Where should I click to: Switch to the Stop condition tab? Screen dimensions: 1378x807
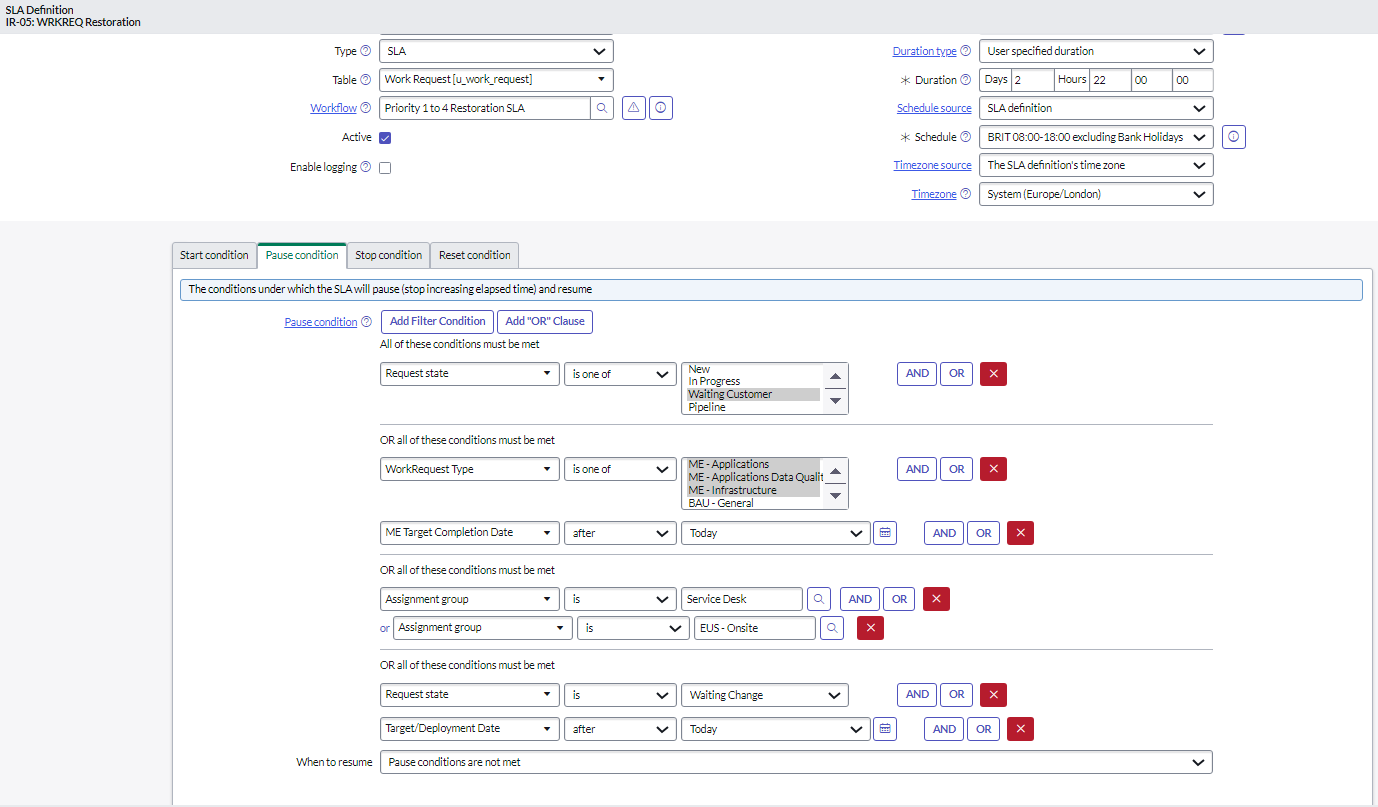[x=388, y=255]
